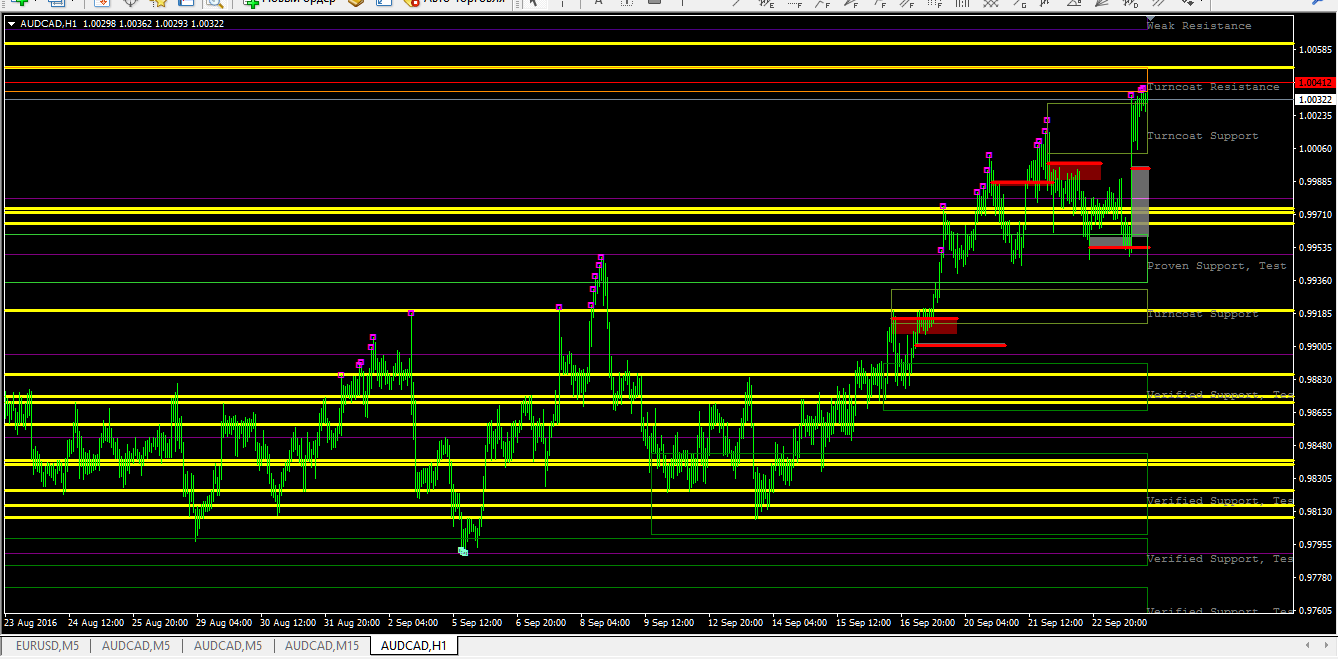
Task: Click the 8 Sep 04:00 time label
Action: point(605,622)
